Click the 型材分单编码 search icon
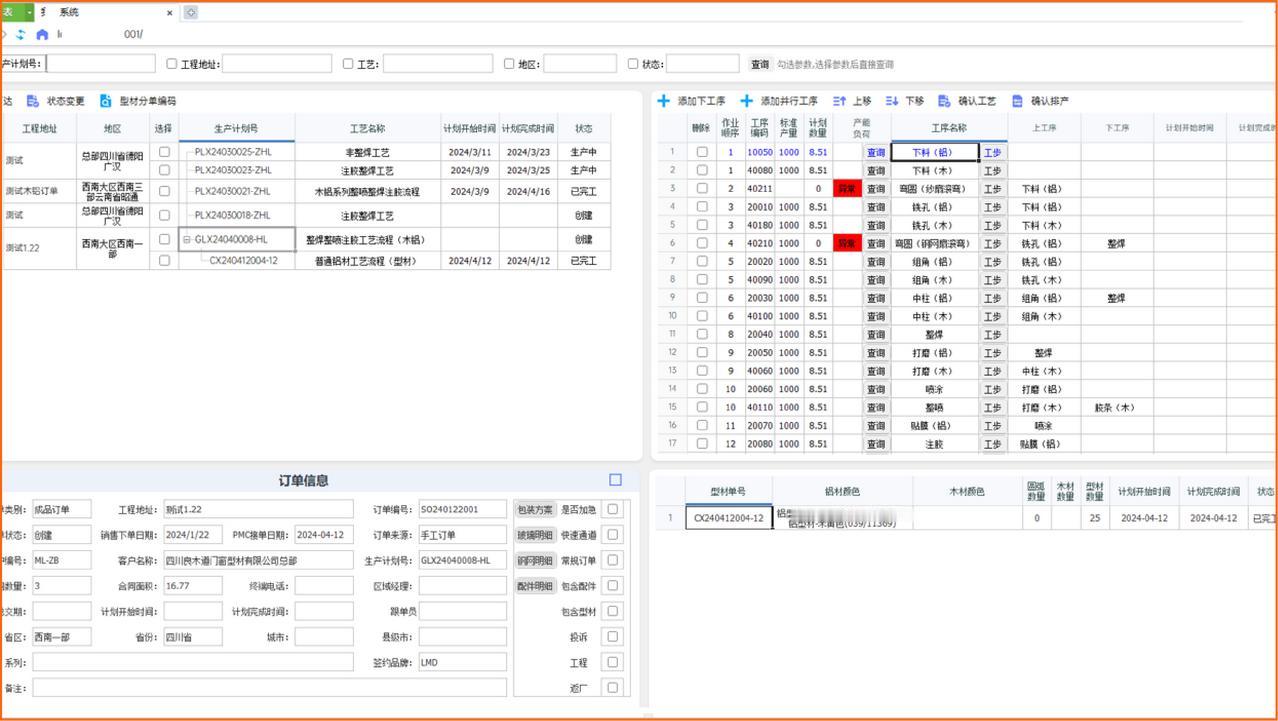Viewport: 1278px width, 721px height. click(105, 101)
